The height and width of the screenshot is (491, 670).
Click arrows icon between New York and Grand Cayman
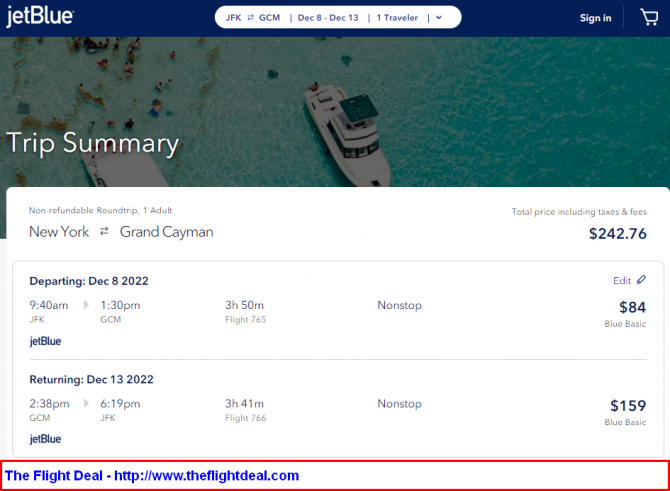pyautogui.click(x=104, y=232)
